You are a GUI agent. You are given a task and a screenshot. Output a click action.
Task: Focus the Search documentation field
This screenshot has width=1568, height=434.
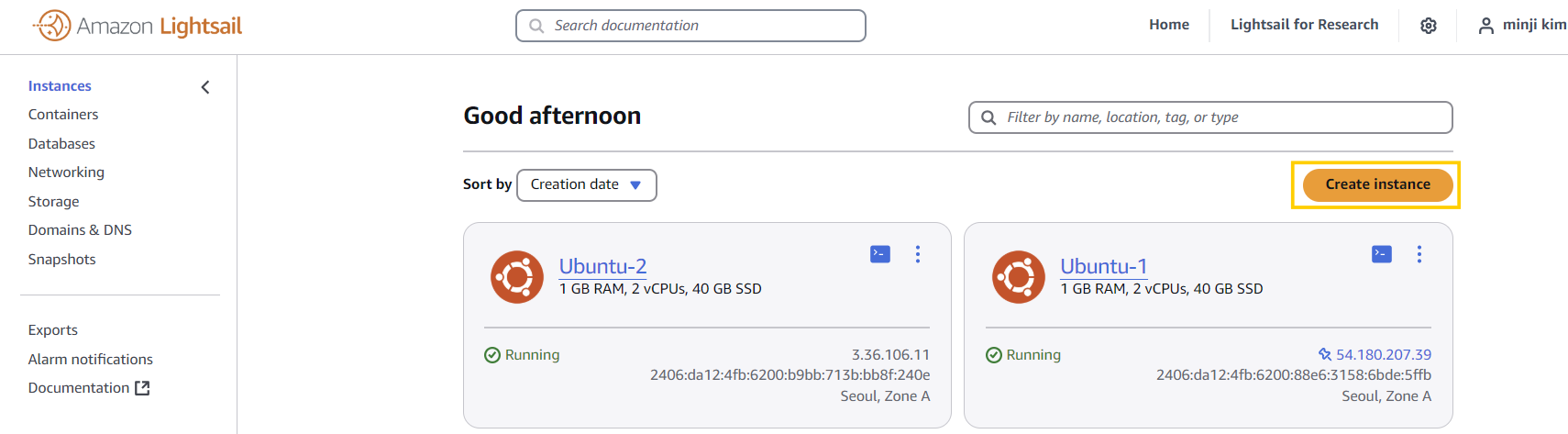coord(690,26)
